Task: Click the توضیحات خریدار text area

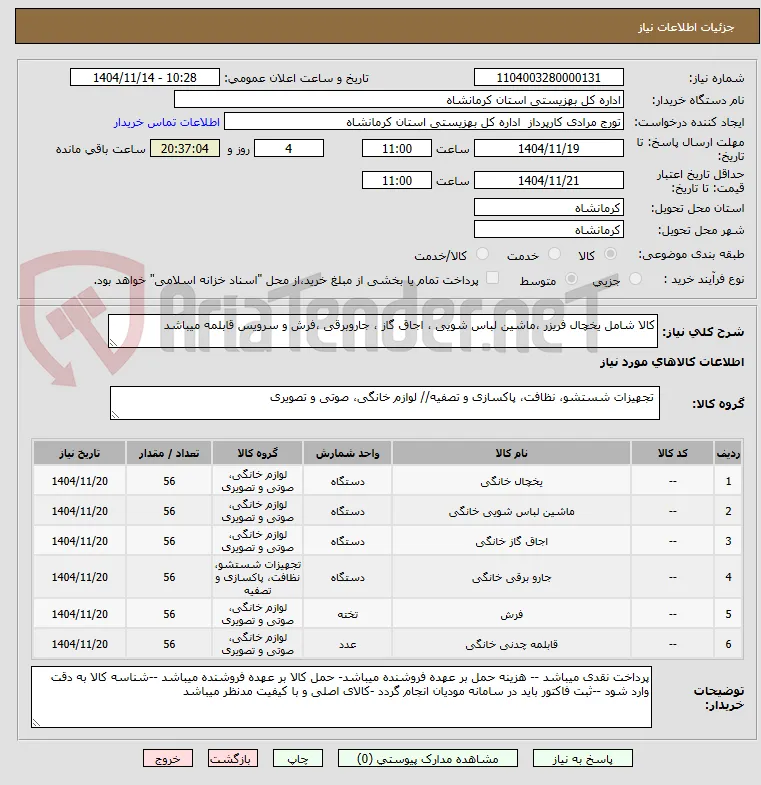Action: (341, 696)
